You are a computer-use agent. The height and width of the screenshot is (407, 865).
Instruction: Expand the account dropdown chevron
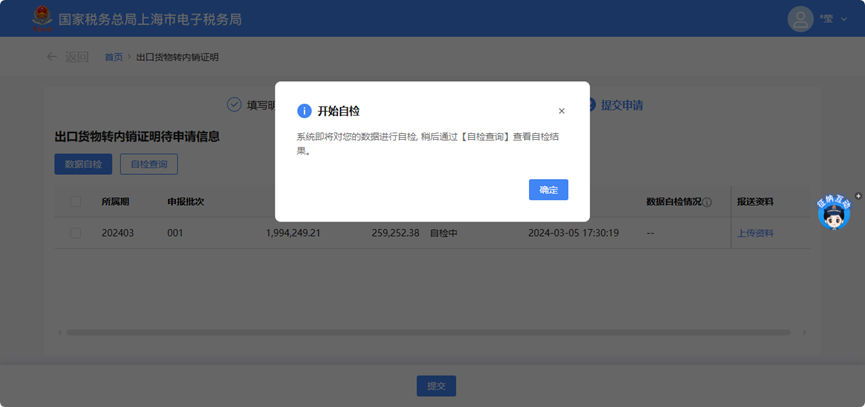[x=845, y=19]
